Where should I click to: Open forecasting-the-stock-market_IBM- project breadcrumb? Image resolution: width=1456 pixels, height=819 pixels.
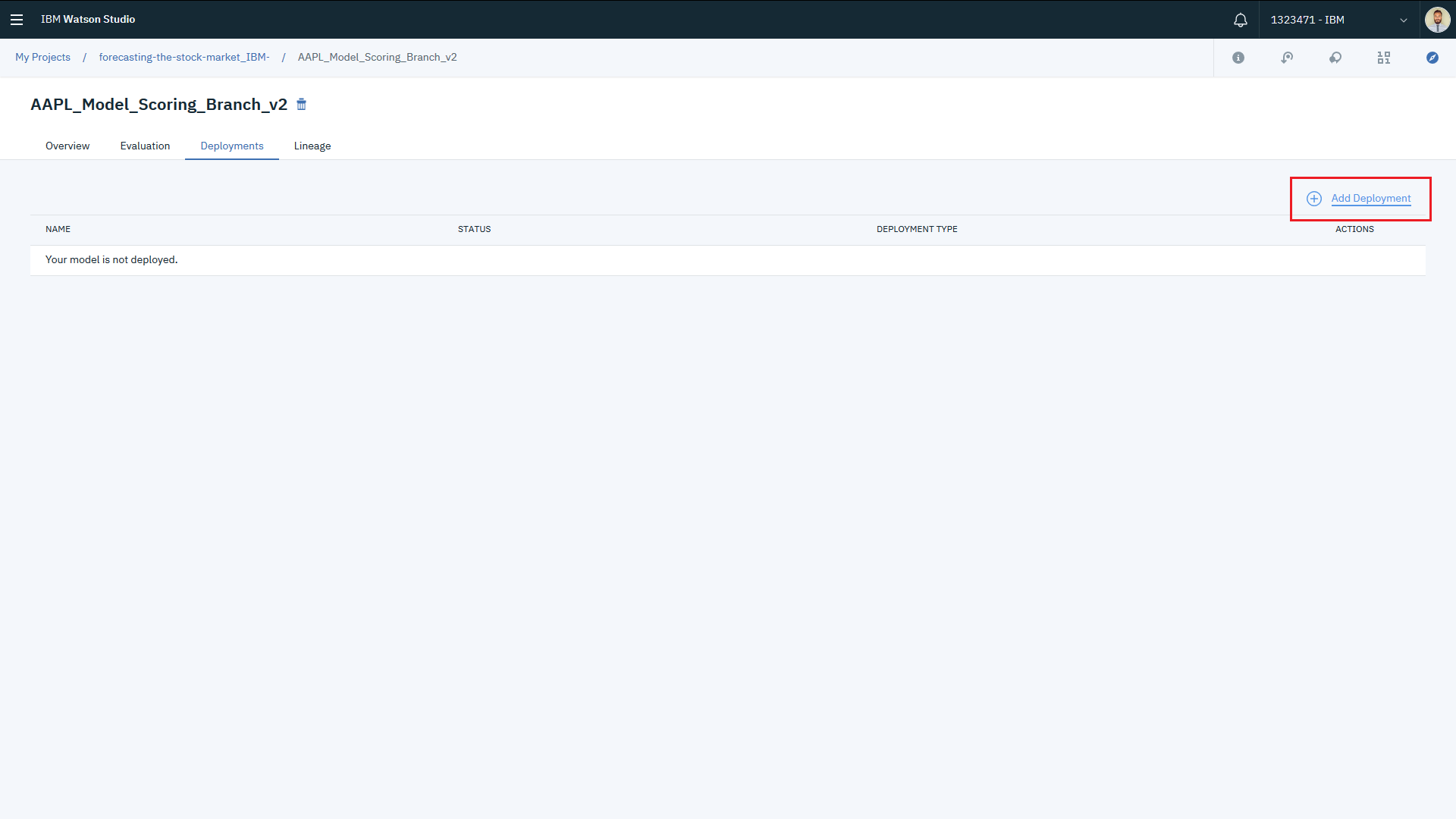click(184, 58)
